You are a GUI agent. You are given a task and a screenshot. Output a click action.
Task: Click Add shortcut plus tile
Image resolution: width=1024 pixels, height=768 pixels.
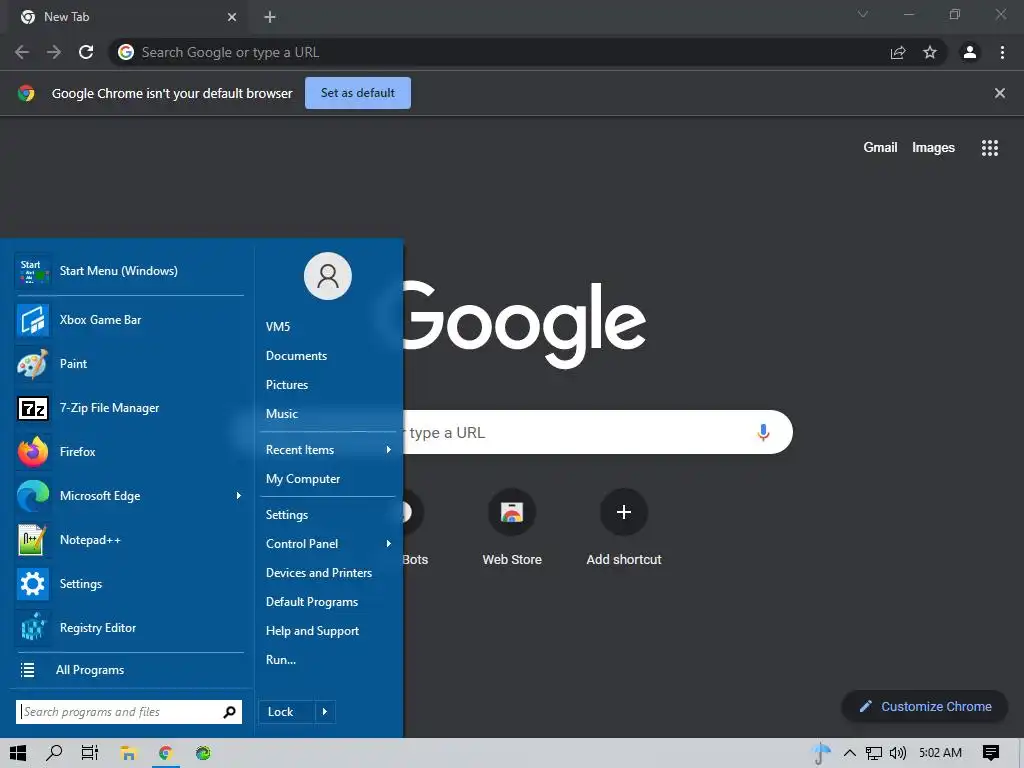click(x=624, y=528)
